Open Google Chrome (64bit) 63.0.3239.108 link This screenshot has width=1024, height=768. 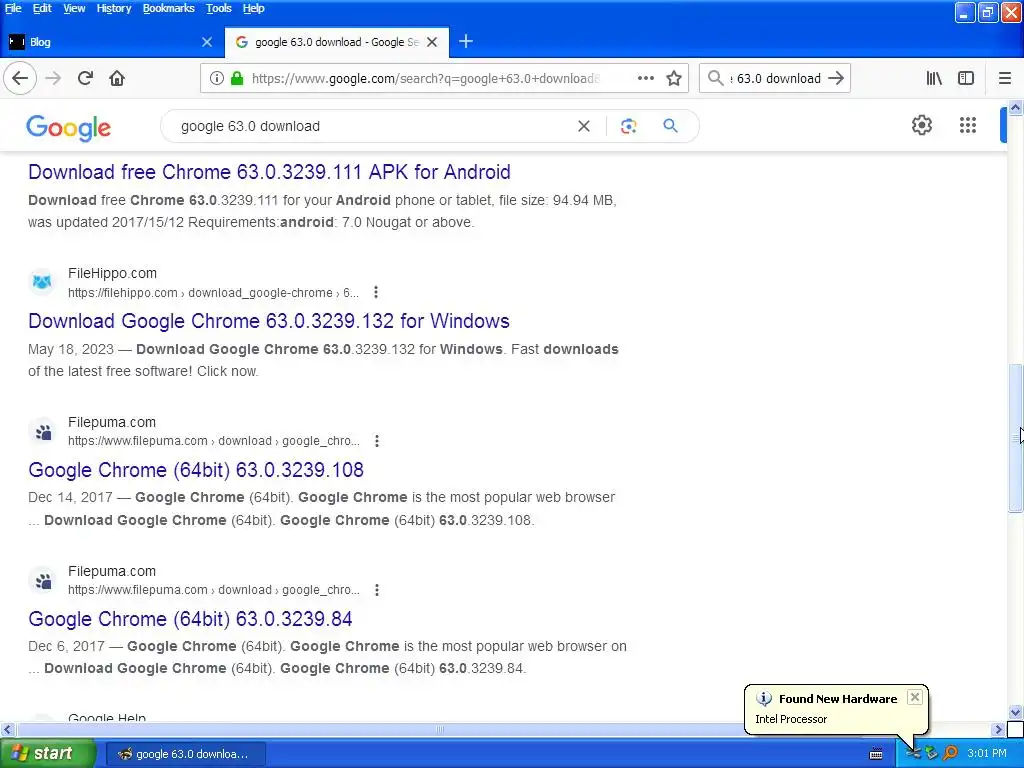tap(196, 470)
